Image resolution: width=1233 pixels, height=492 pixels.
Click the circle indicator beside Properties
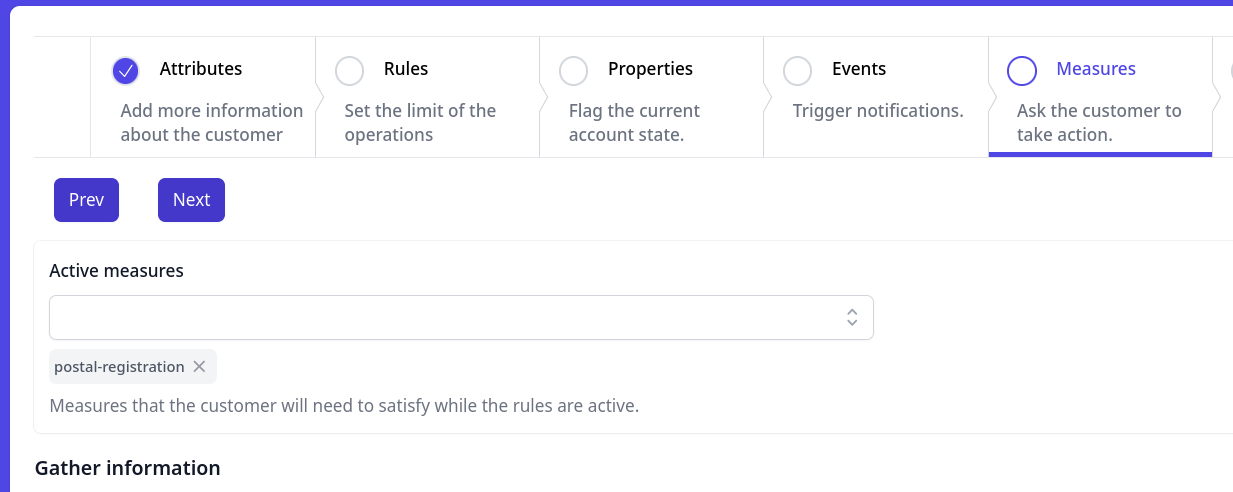[573, 71]
